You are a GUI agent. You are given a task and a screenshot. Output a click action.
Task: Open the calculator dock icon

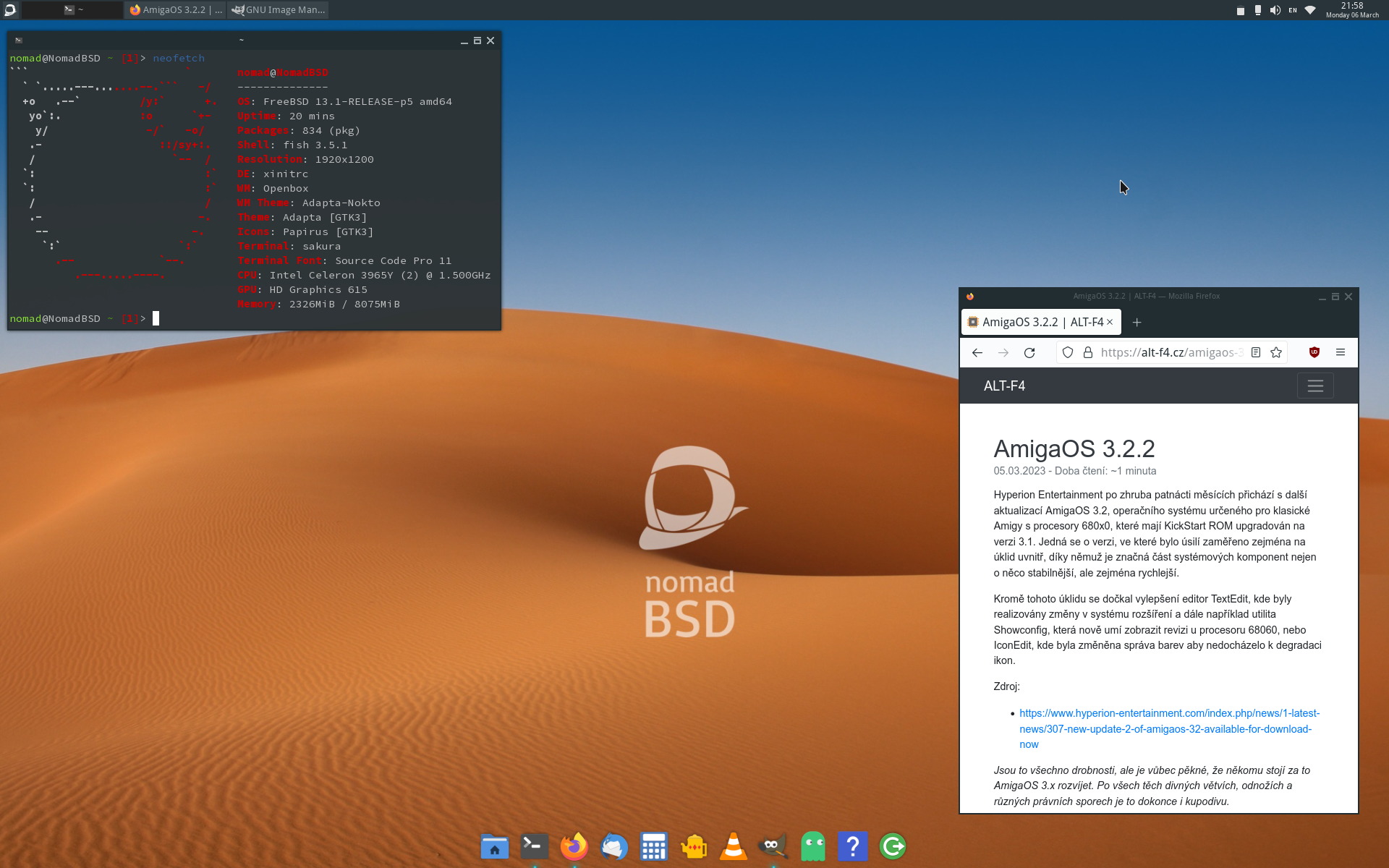(653, 846)
